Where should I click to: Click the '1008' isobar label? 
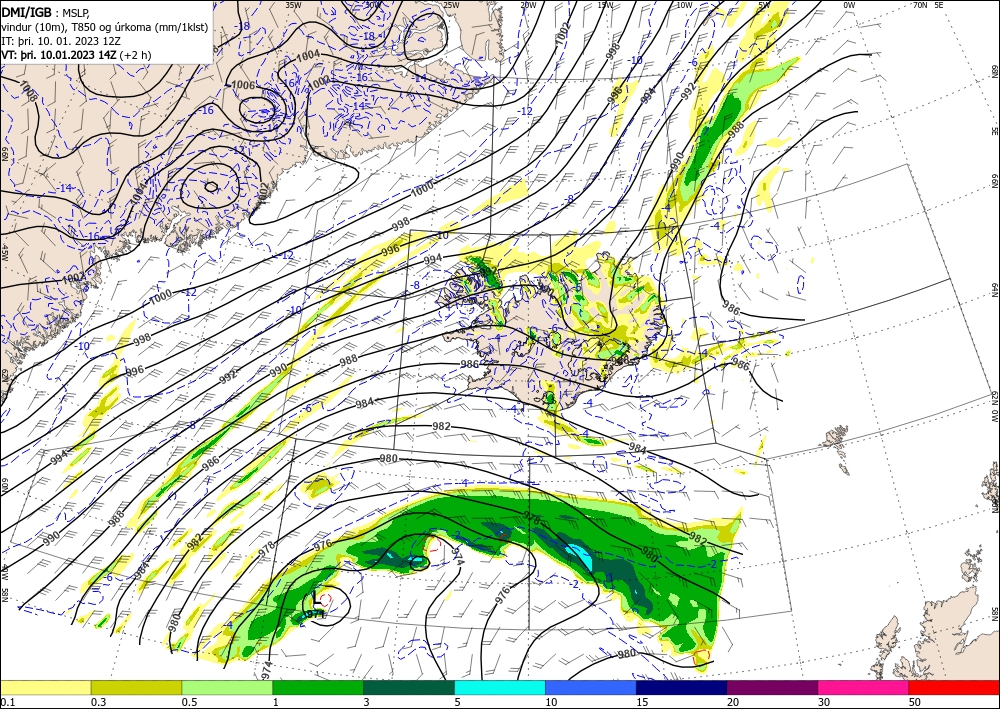point(27,91)
